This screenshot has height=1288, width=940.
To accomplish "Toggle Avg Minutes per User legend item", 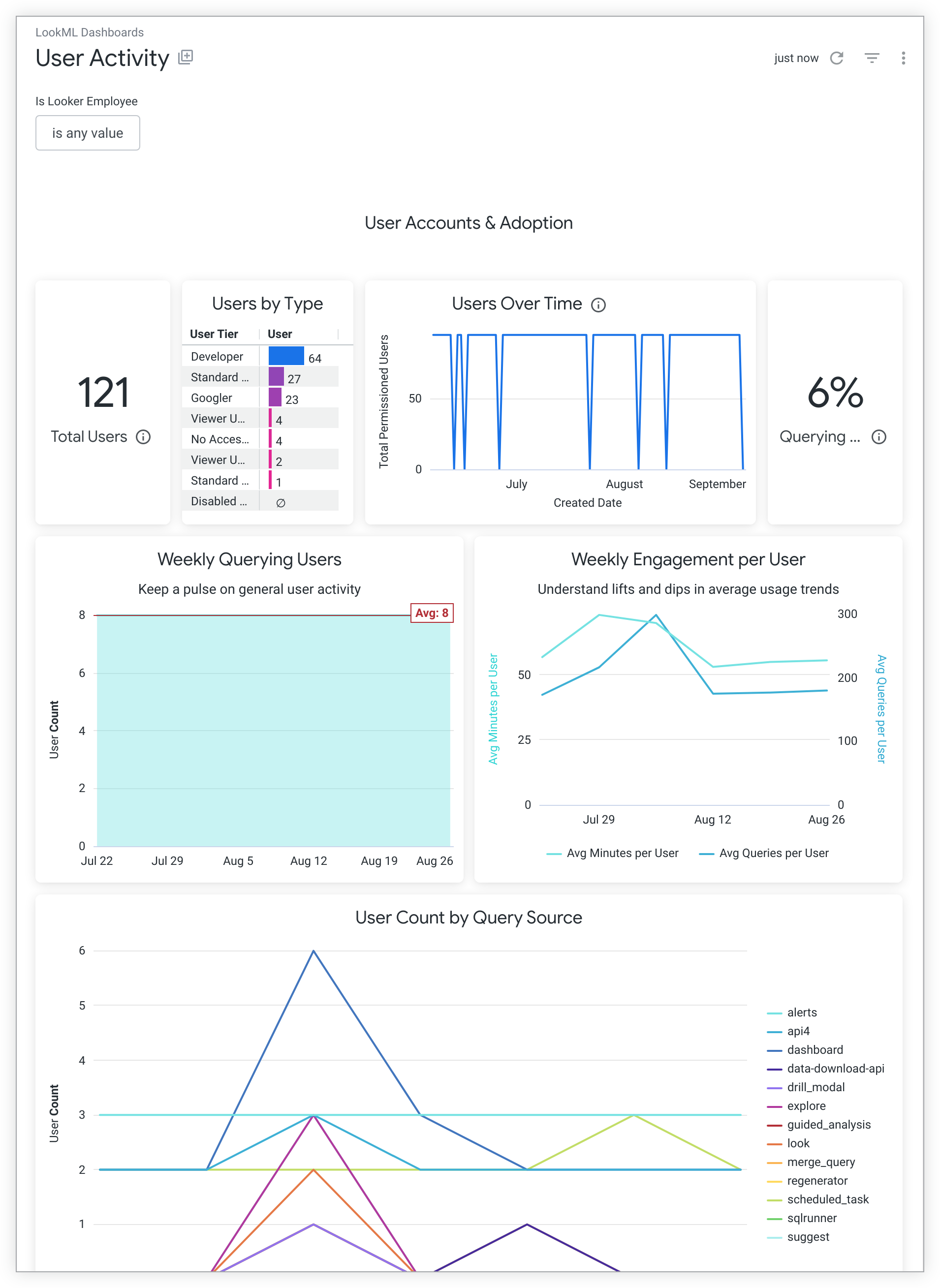I will click(622, 853).
